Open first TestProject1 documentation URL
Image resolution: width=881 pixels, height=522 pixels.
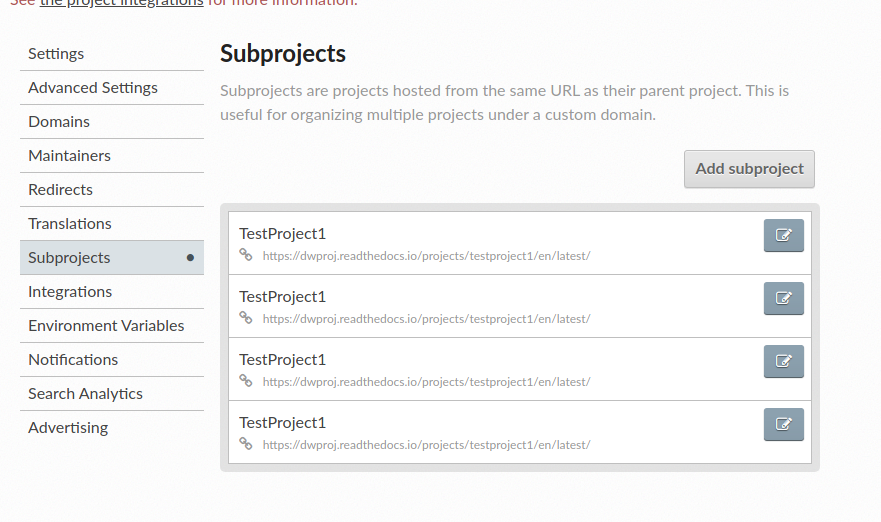[x=426, y=256]
